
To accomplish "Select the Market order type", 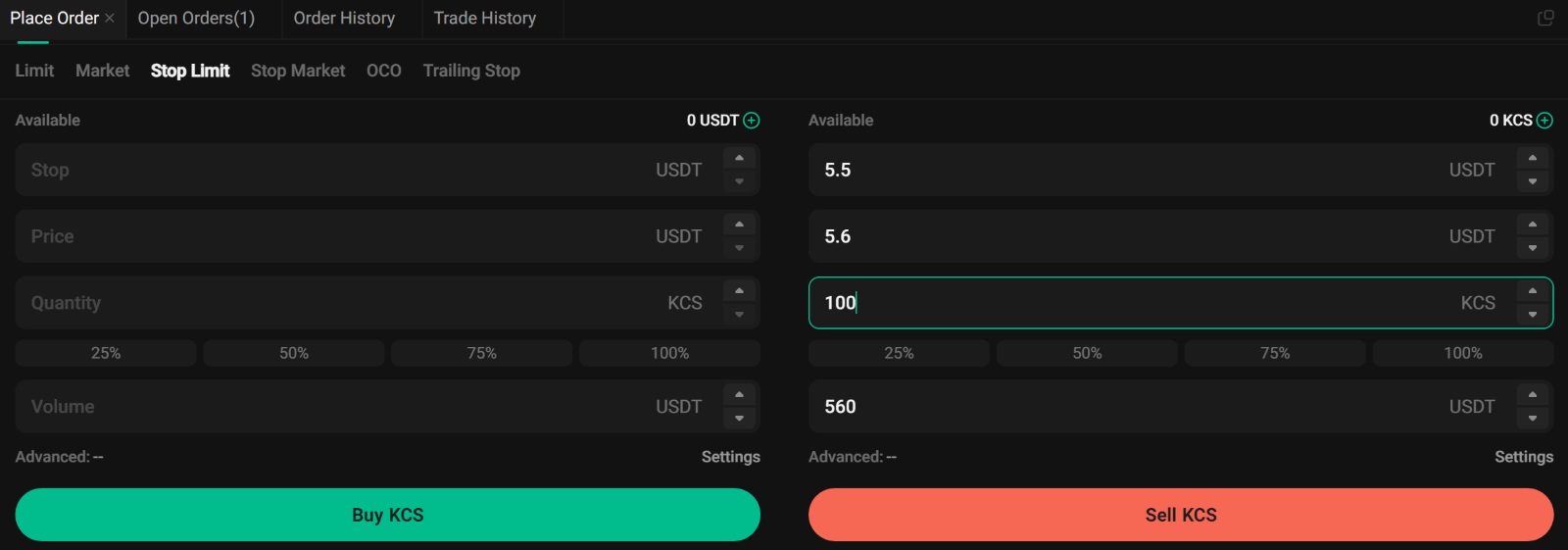I will (x=103, y=71).
